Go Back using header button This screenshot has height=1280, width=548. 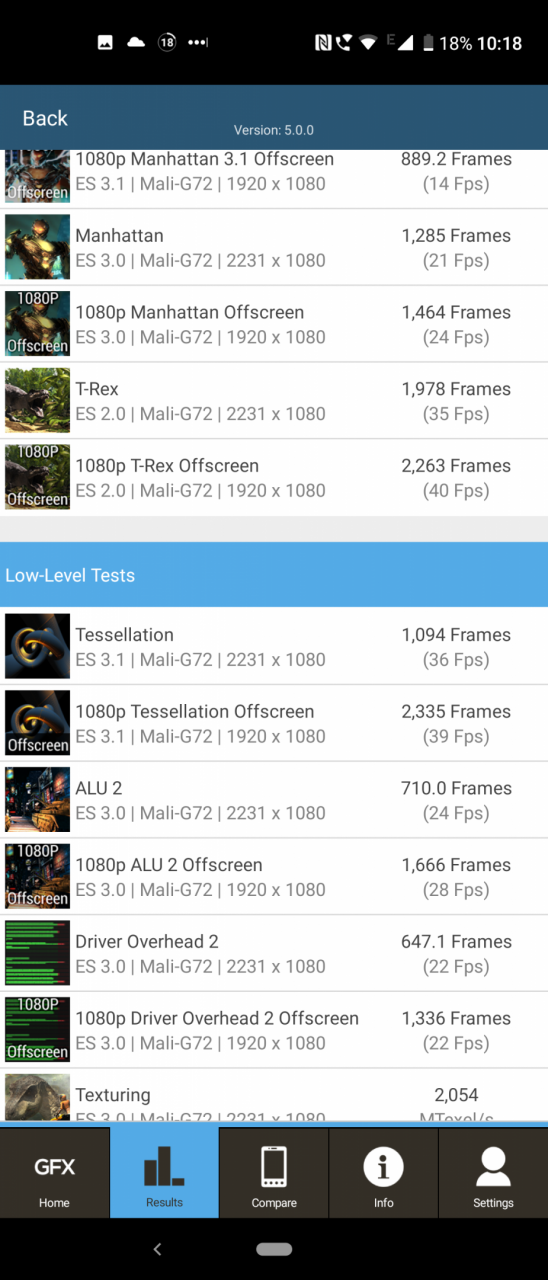pyautogui.click(x=45, y=118)
